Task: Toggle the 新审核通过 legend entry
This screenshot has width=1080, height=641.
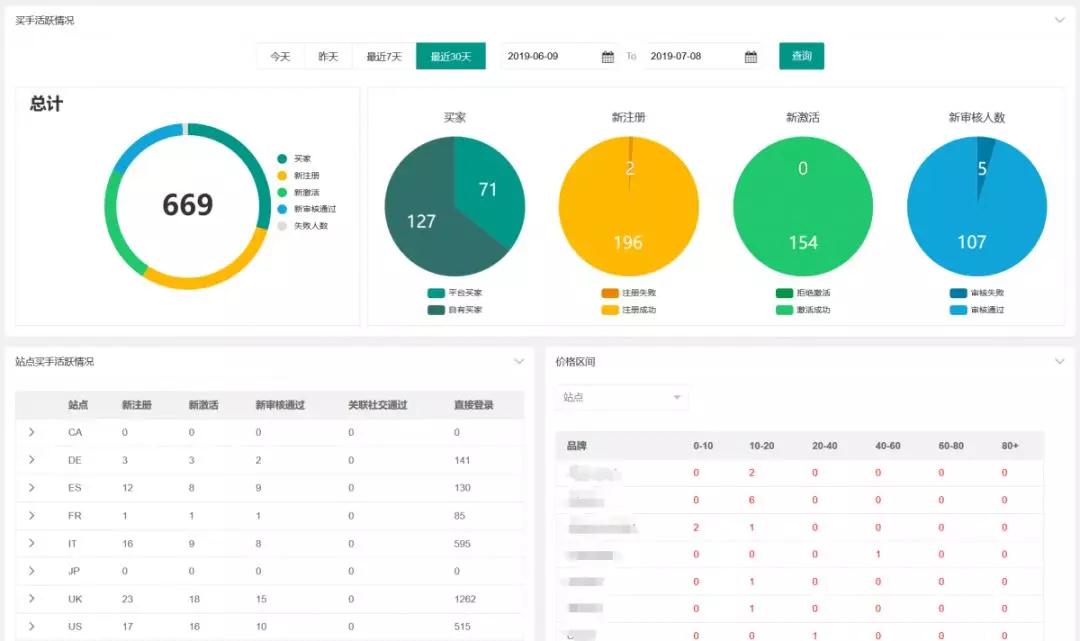Action: [x=307, y=209]
